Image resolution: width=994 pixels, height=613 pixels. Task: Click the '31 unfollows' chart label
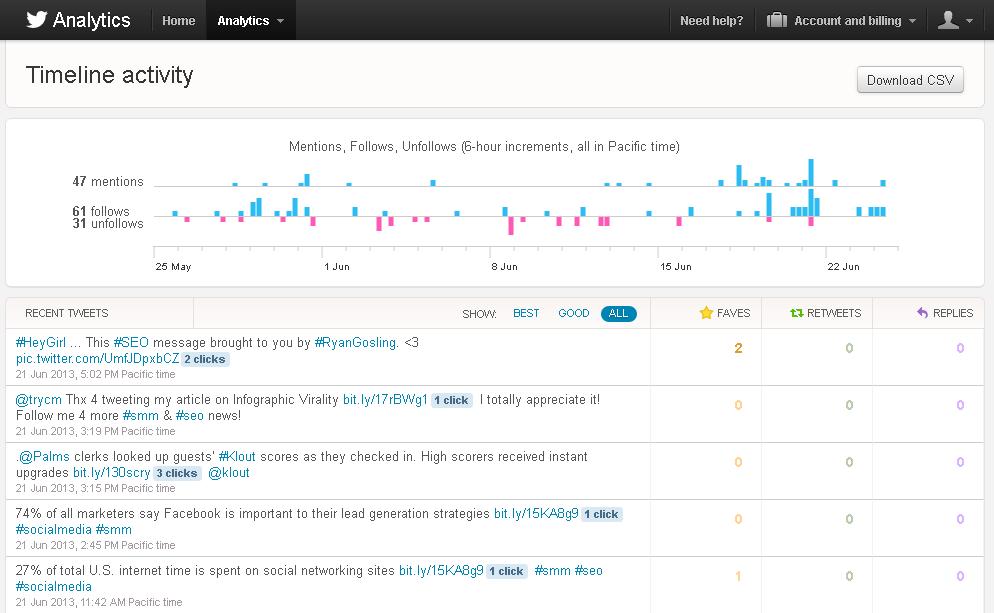click(108, 224)
